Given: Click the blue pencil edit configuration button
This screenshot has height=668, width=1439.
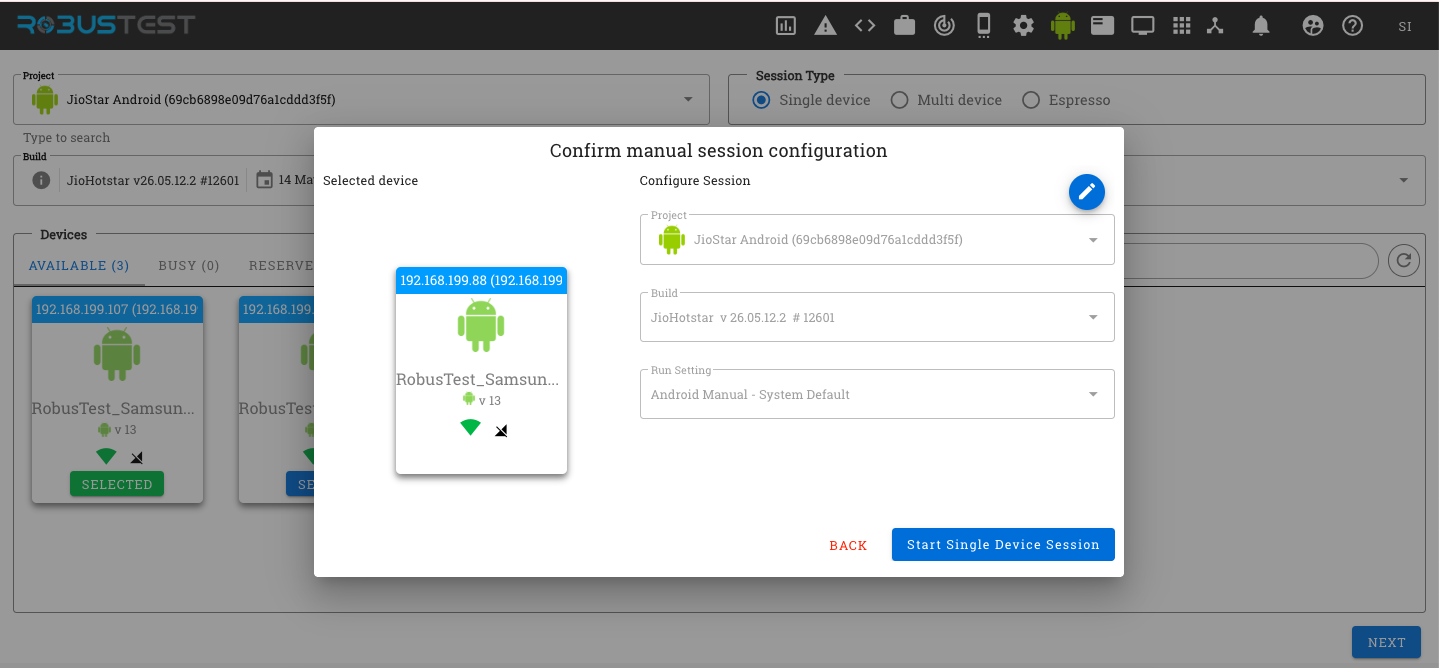Looking at the screenshot, I should (x=1087, y=192).
